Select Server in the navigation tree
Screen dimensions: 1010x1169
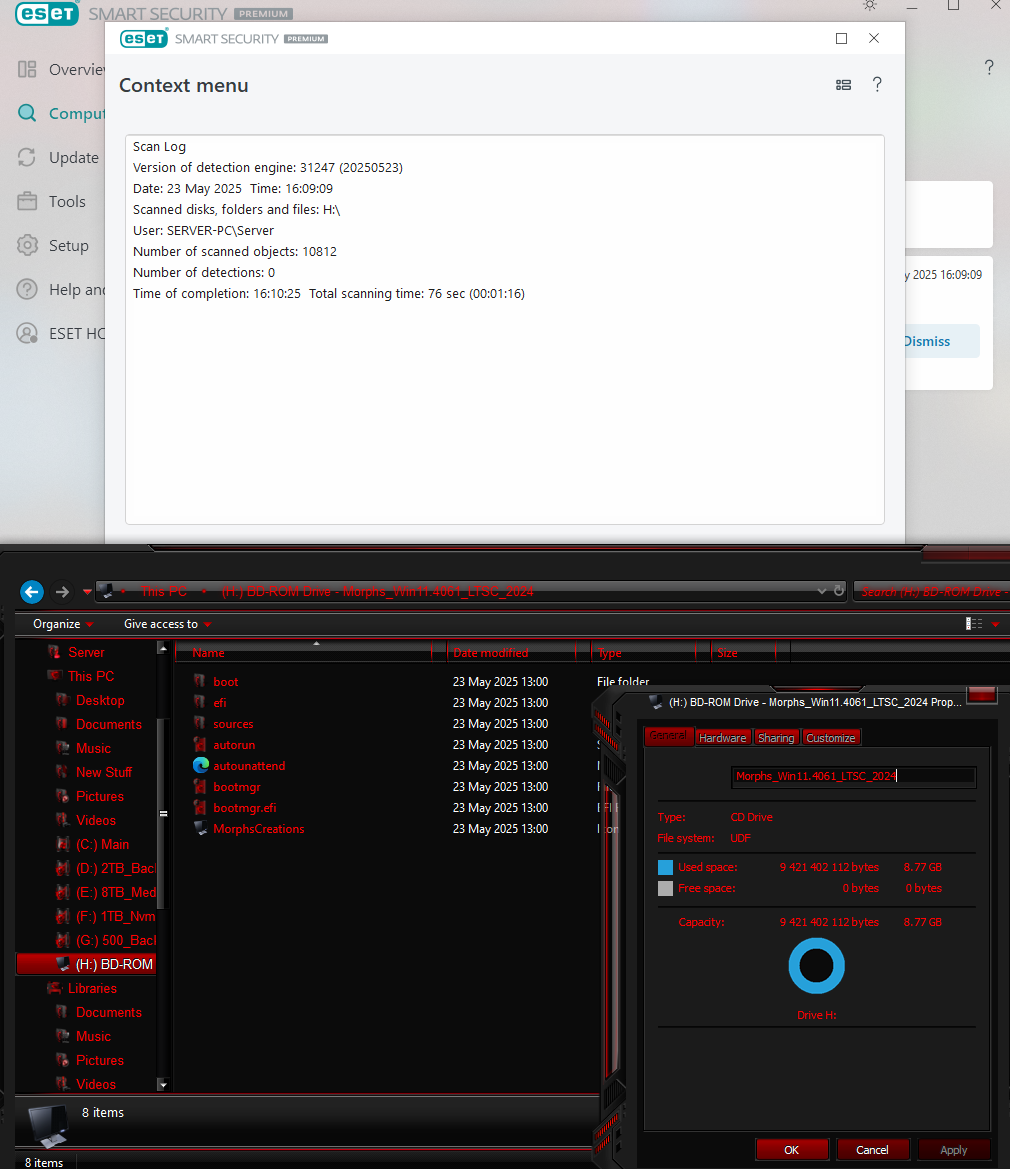click(x=86, y=652)
